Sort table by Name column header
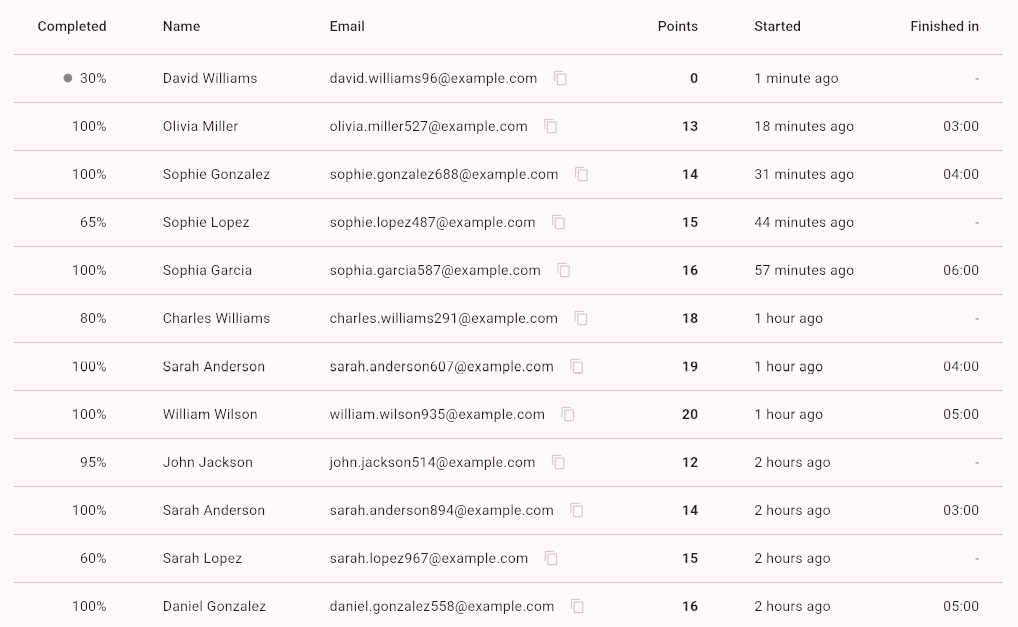1018x627 pixels. coord(181,27)
